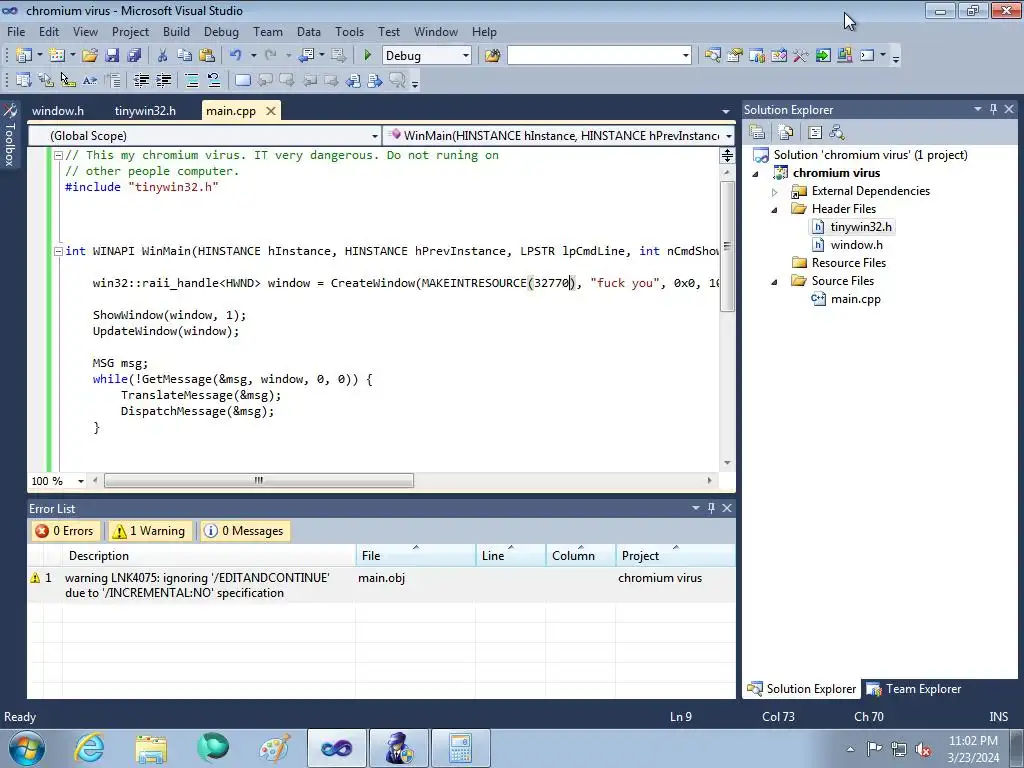Select the LNK4075 warning row
Screen dimensions: 1024x768
coord(381,585)
